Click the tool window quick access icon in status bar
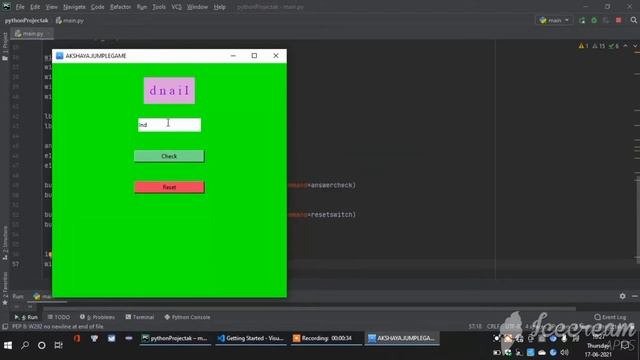Screen dimensions: 640x360 pyautogui.click(x=5, y=327)
